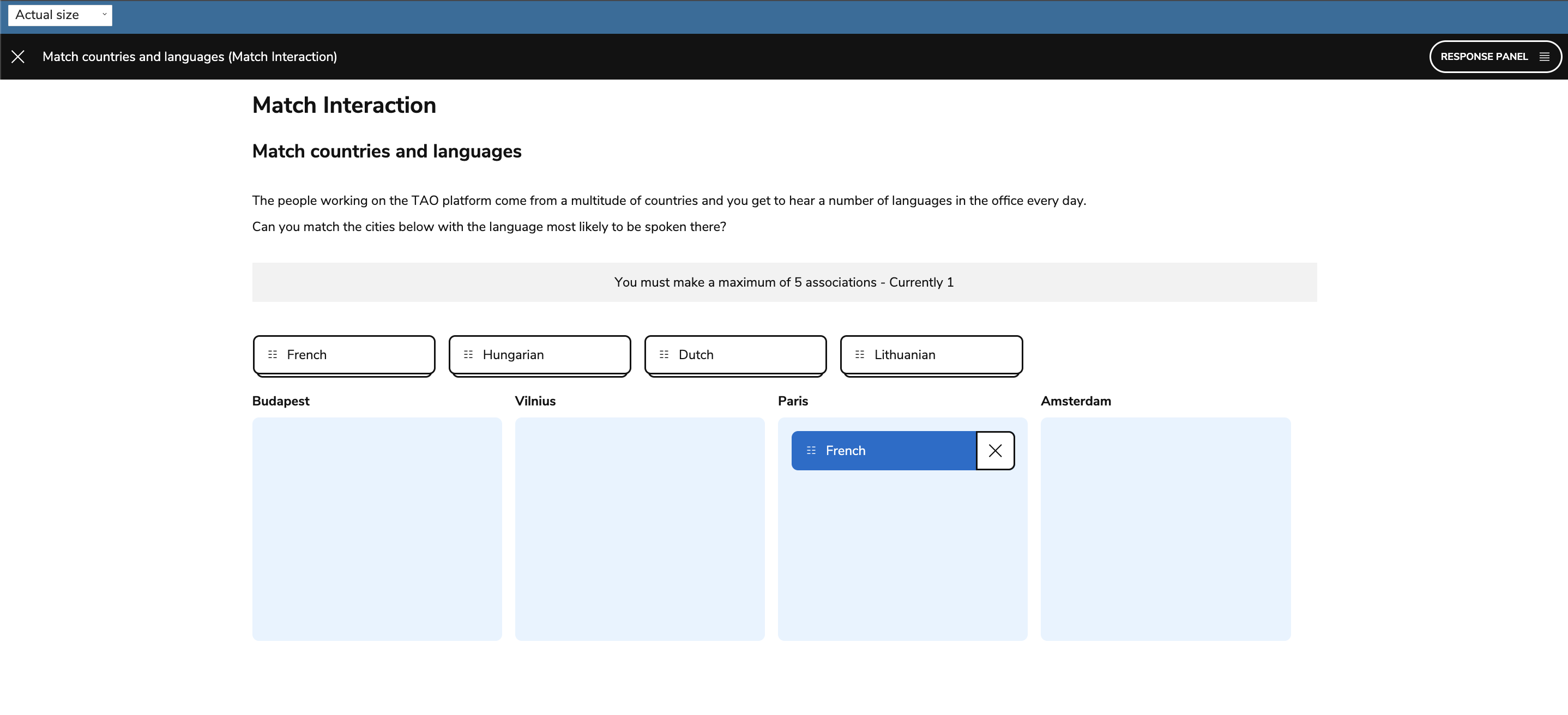Click the question about matching cities
The image size is (1568, 715).
tap(489, 227)
